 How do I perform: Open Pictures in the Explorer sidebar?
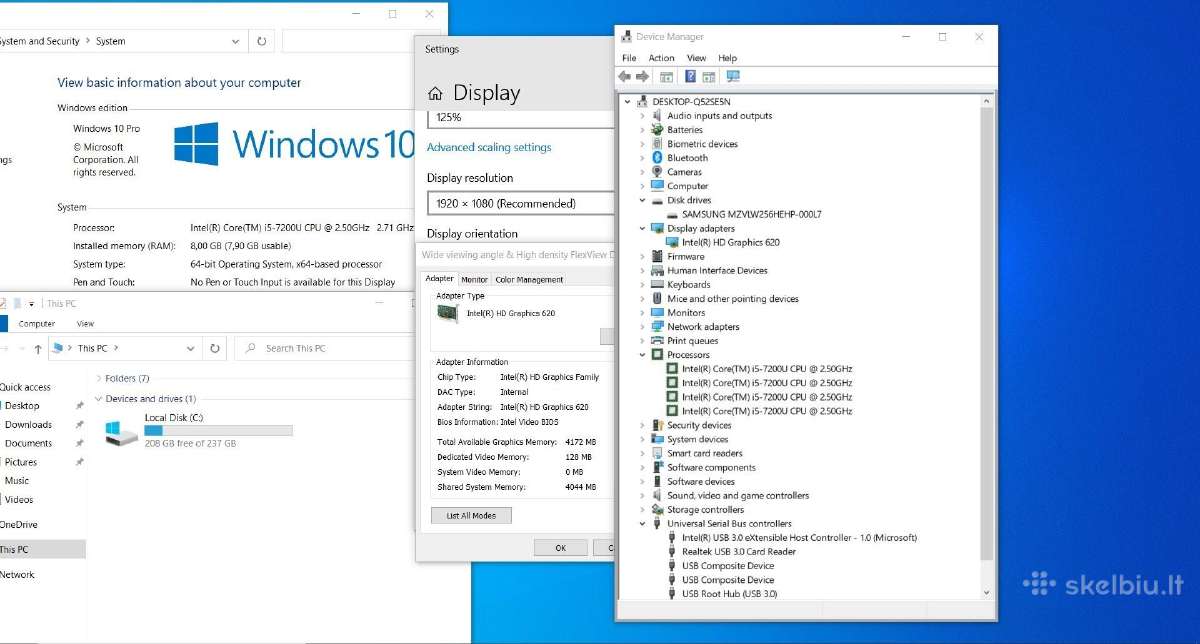[21, 462]
